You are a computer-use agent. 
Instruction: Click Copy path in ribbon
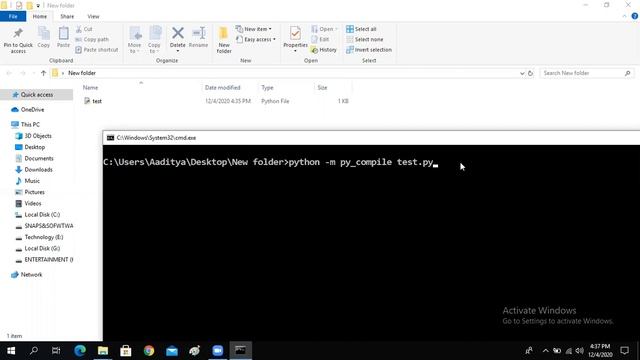92,39
